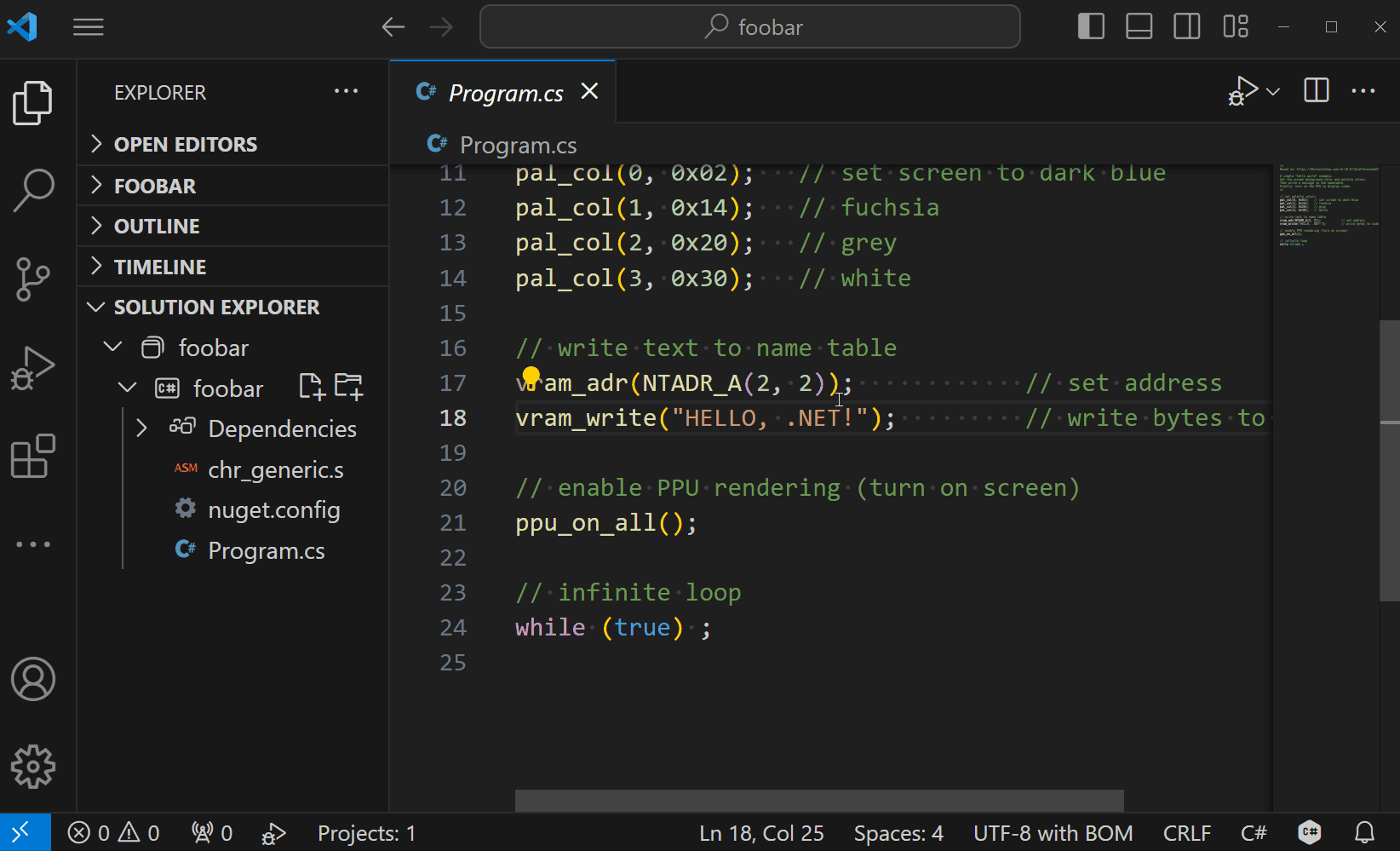Open the Run and Debug view
This screenshot has height=851, width=1400.
click(x=33, y=368)
